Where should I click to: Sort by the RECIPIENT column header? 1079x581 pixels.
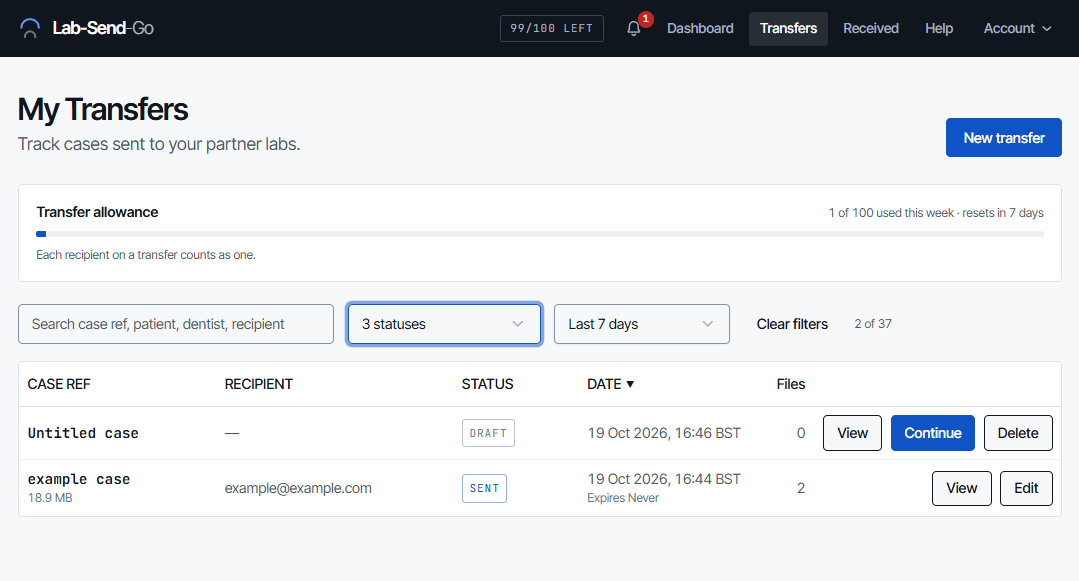pos(259,384)
